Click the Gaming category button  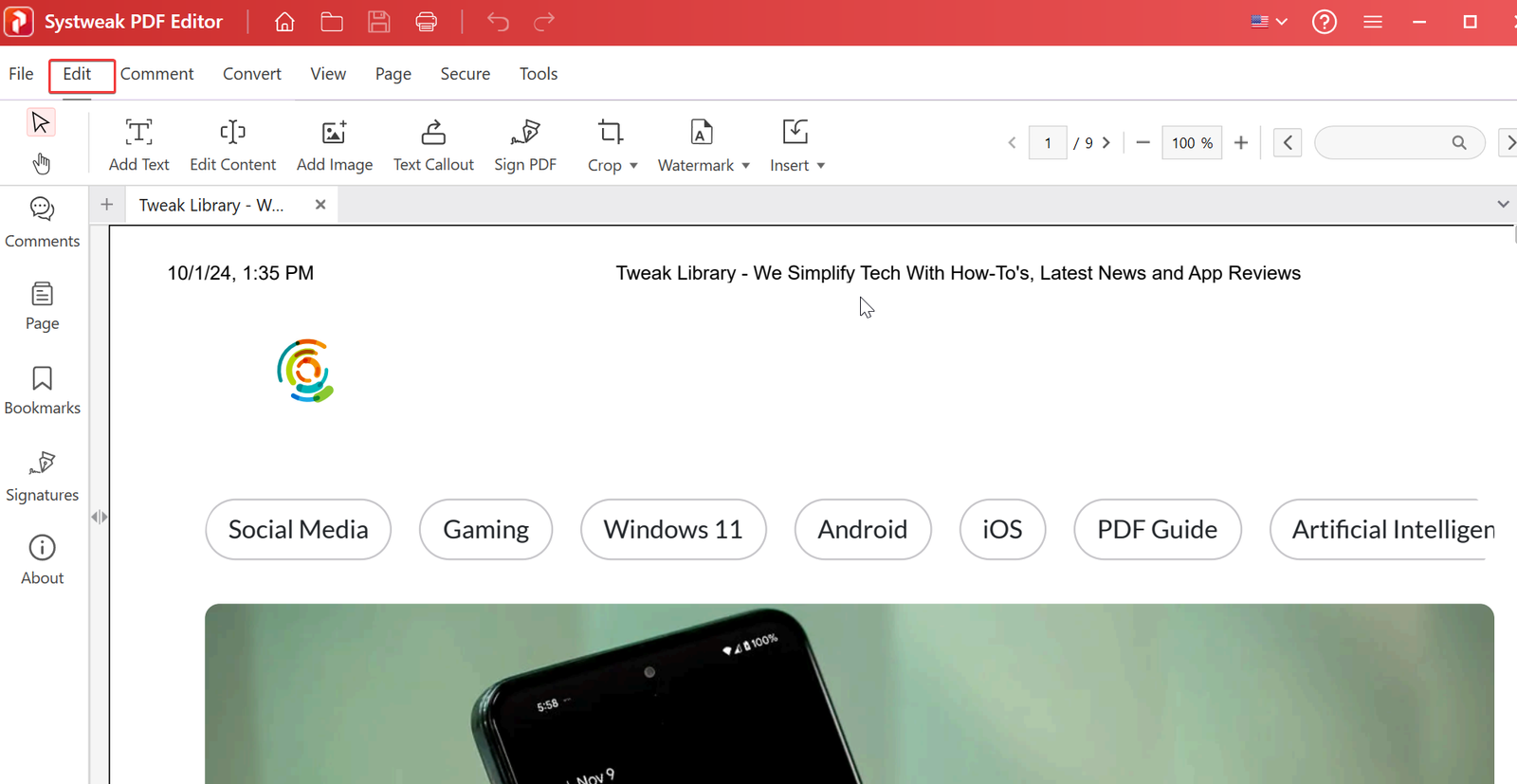pyautogui.click(x=485, y=529)
